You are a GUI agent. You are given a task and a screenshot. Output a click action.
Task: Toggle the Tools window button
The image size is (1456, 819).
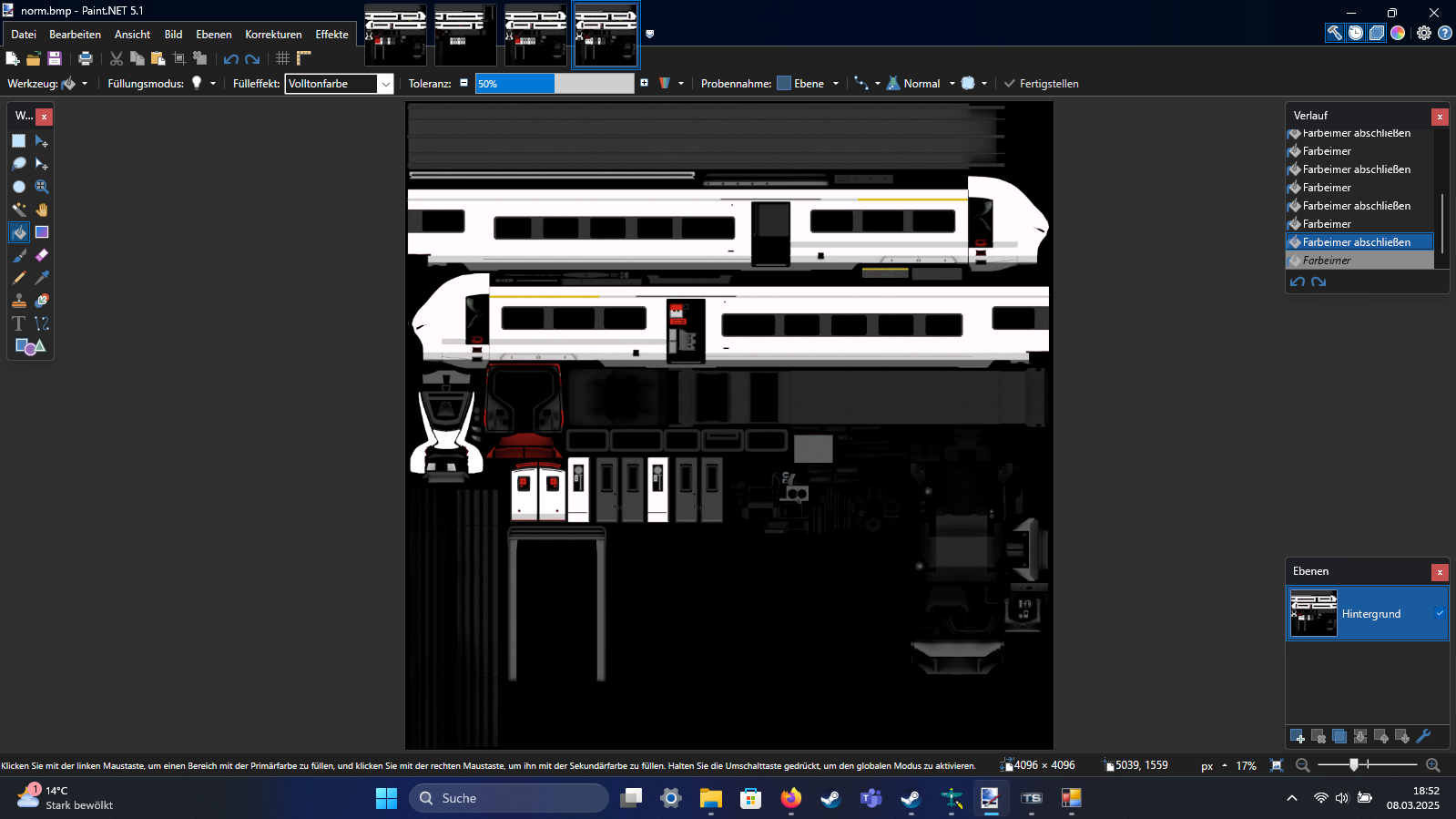pos(1335,33)
